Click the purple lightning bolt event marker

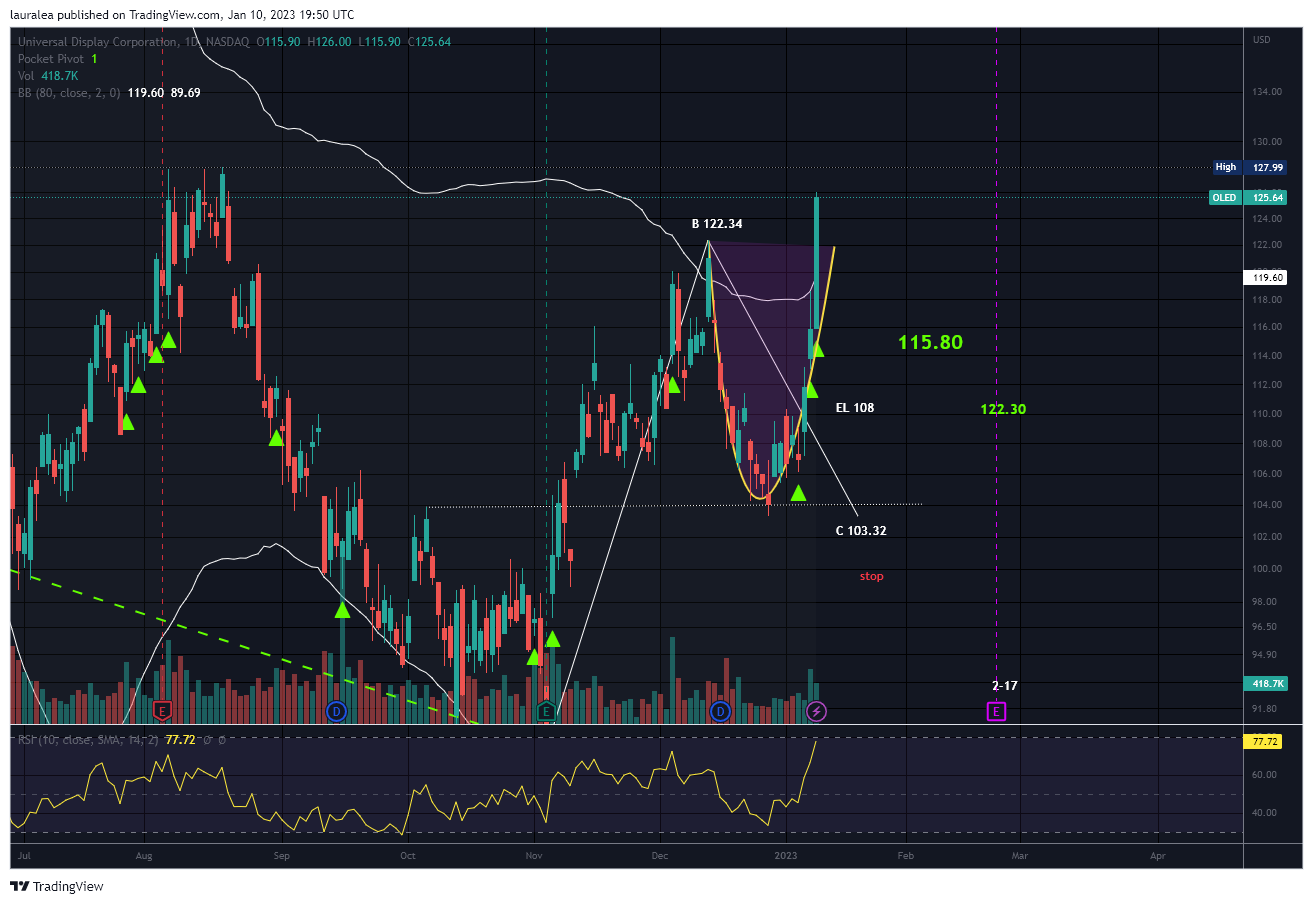(x=816, y=711)
